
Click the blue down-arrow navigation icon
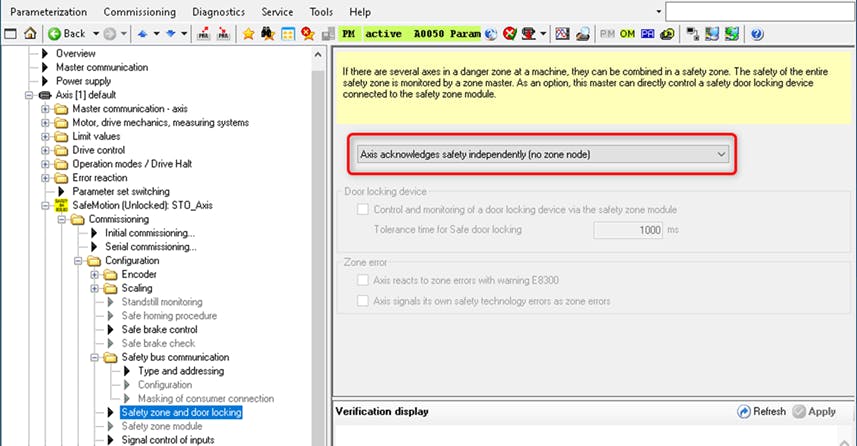click(x=171, y=34)
